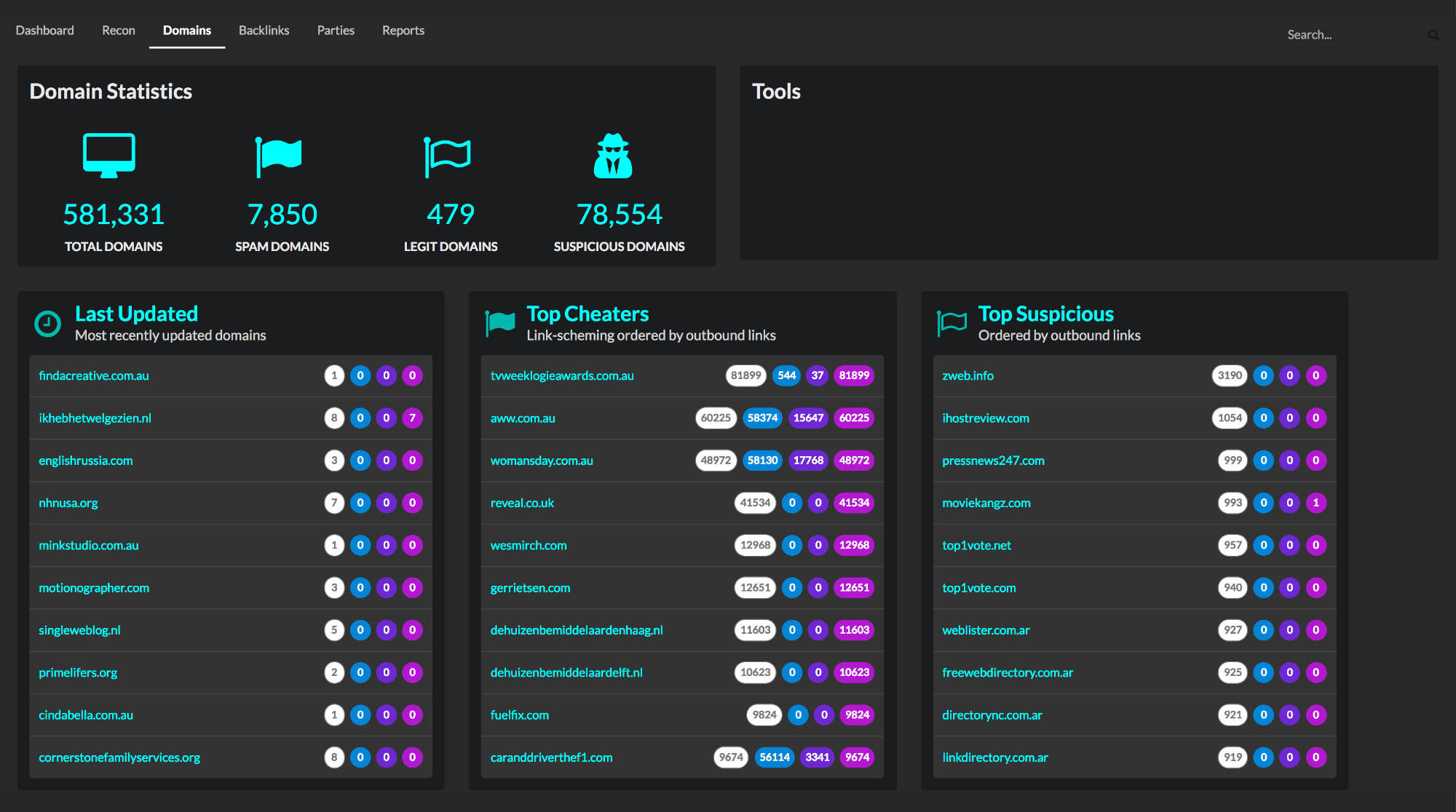Focus the Search input field
This screenshot has height=812, width=1456.
click(x=1354, y=35)
